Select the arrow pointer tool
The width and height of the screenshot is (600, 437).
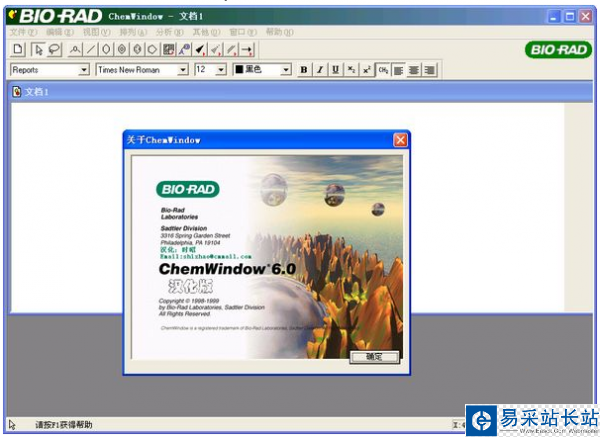pos(38,49)
